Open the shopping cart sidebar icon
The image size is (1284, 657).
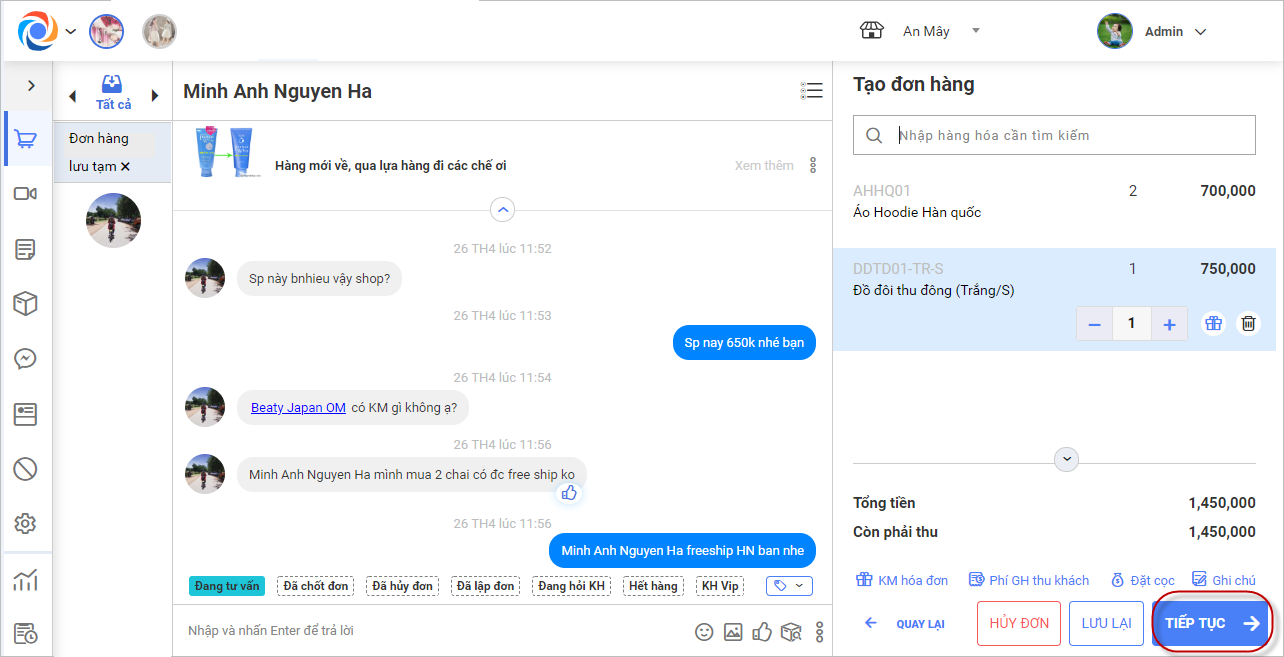pyautogui.click(x=26, y=140)
